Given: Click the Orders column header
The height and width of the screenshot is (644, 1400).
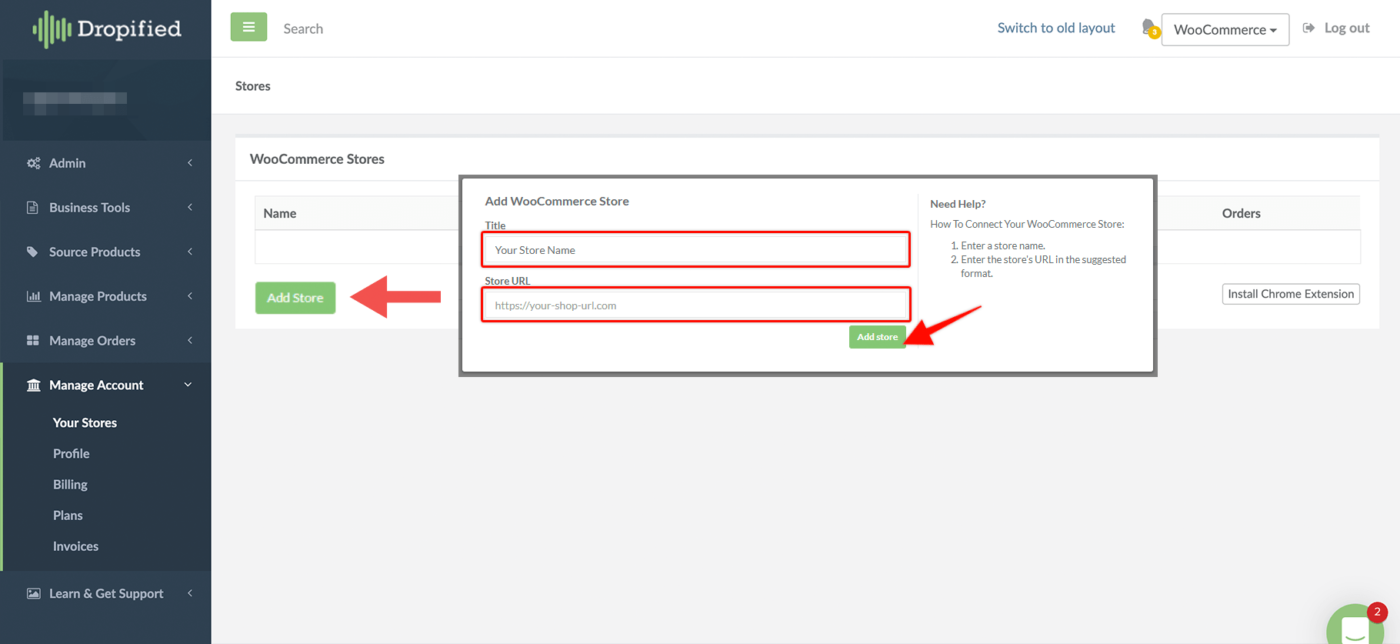Looking at the screenshot, I should point(1241,213).
